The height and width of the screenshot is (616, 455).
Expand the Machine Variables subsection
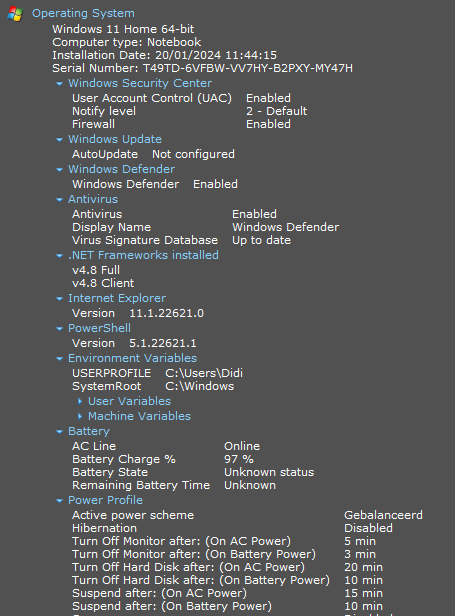80,416
